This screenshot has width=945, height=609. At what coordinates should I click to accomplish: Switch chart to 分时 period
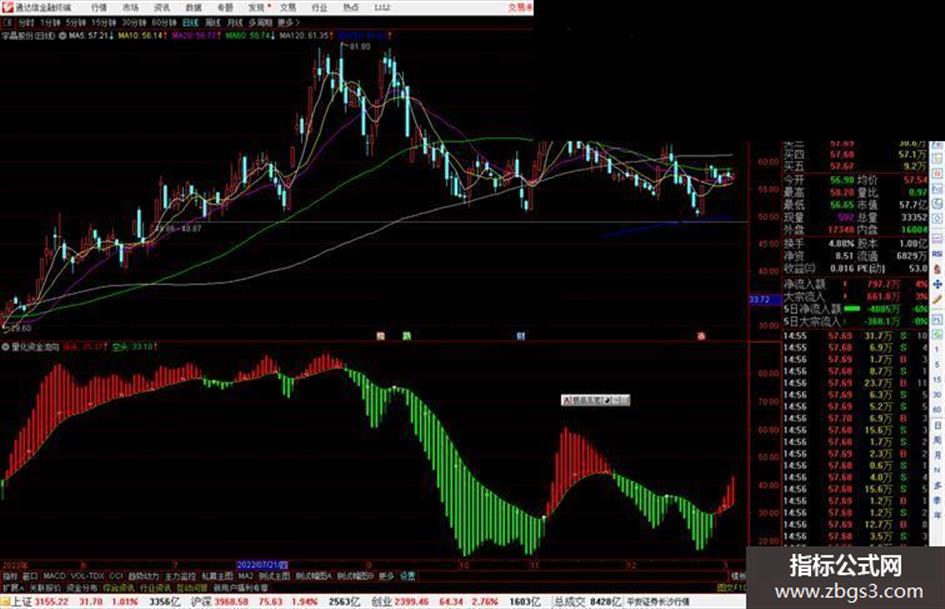click(26, 22)
